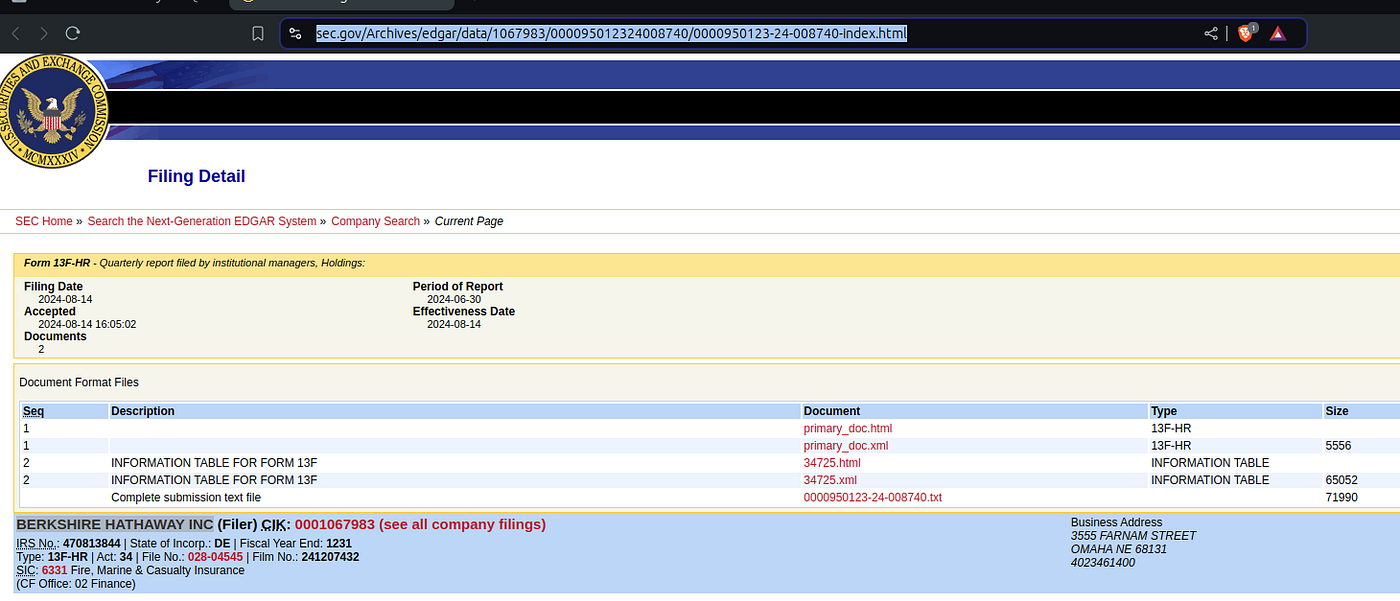Select Accepted value 2024-08-14 16:05:02
The image size is (1400, 601).
click(87, 324)
